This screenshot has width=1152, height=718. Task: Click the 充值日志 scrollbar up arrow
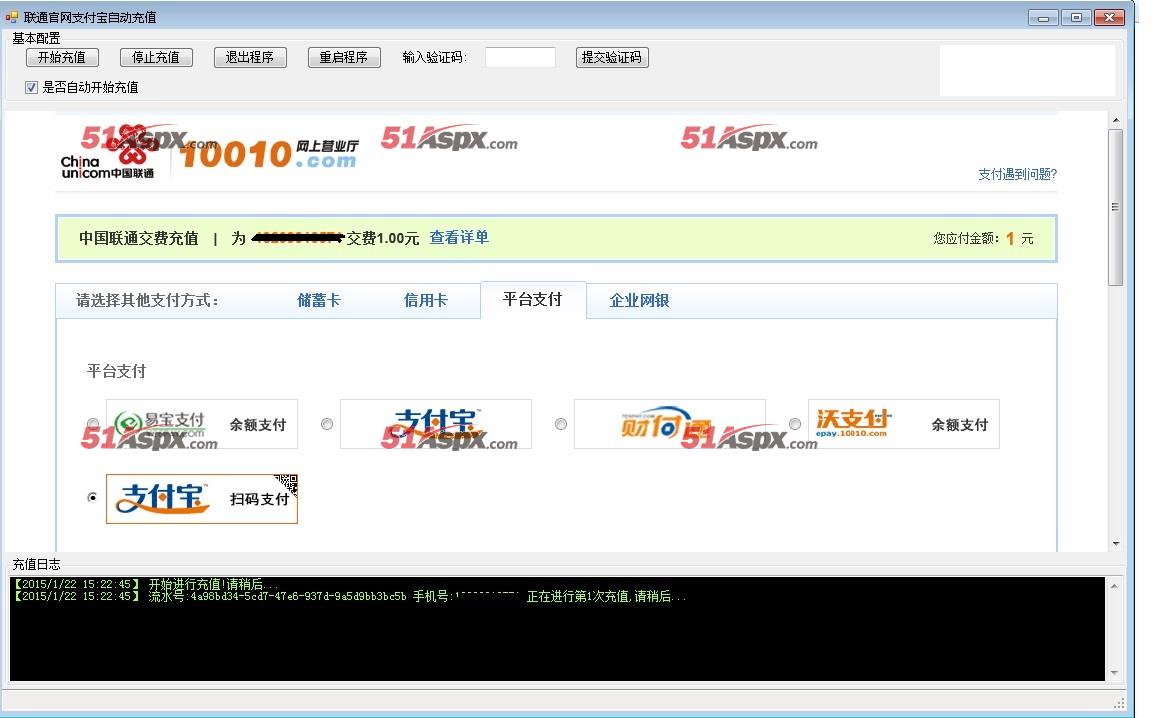[x=1114, y=586]
